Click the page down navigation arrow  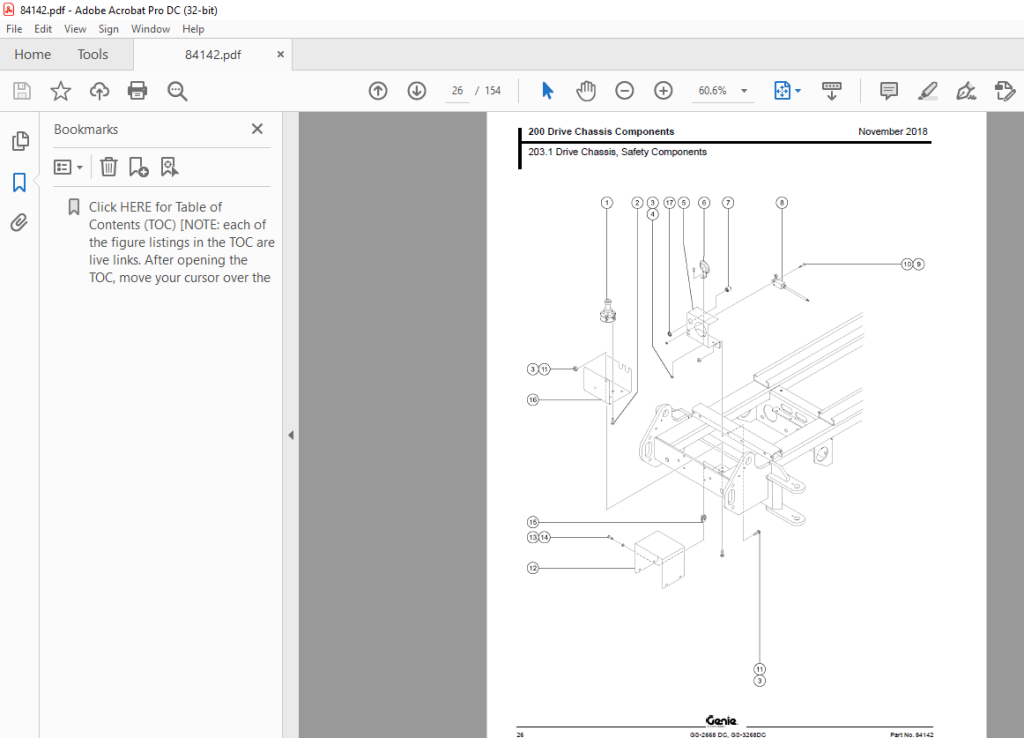coord(416,90)
